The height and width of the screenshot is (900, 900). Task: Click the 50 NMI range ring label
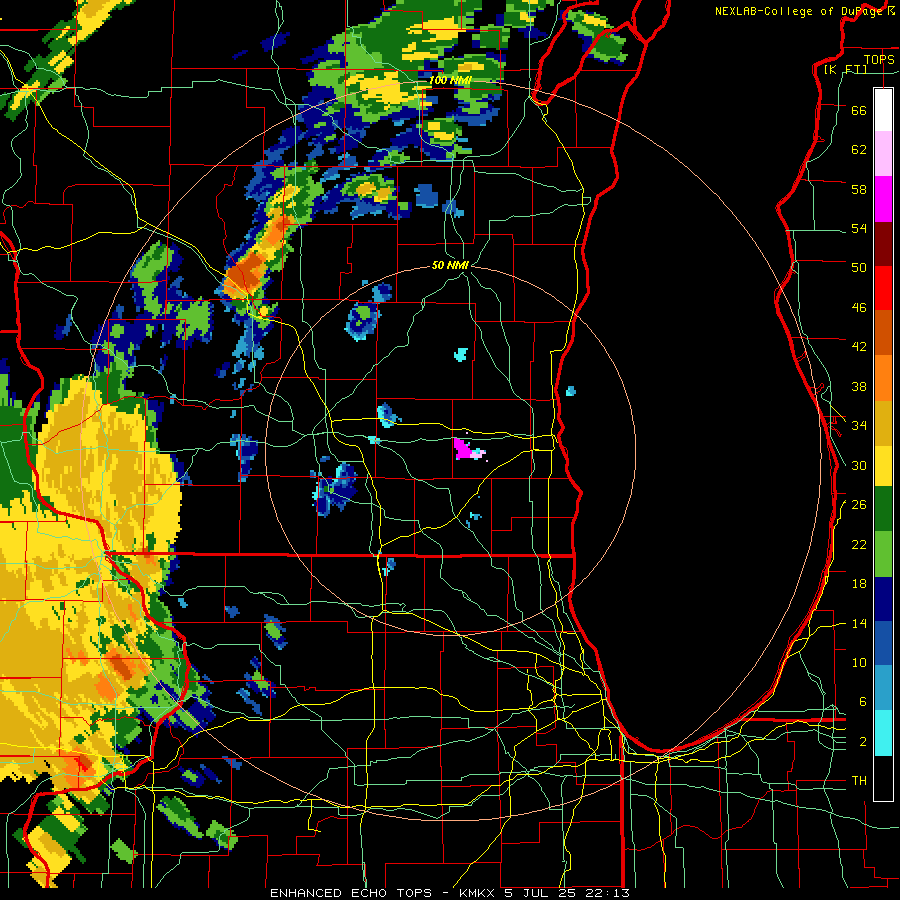(x=450, y=265)
